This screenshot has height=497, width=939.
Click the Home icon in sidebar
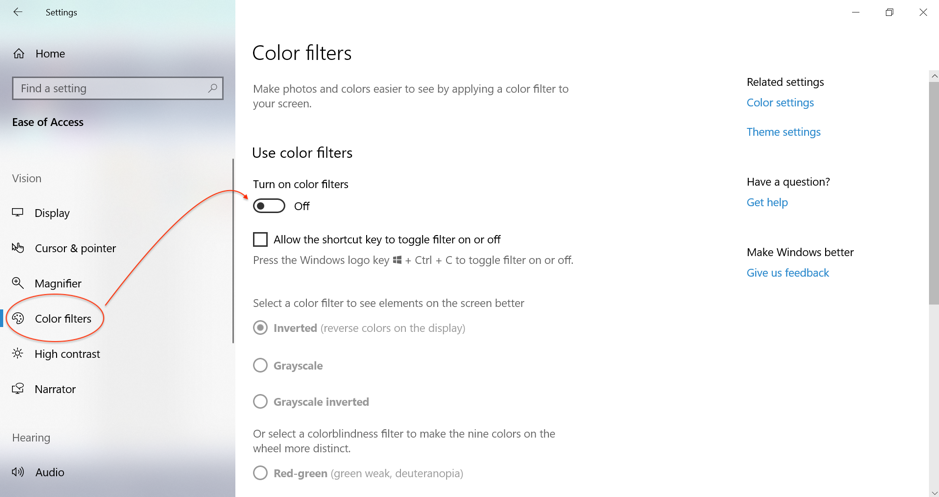point(19,54)
